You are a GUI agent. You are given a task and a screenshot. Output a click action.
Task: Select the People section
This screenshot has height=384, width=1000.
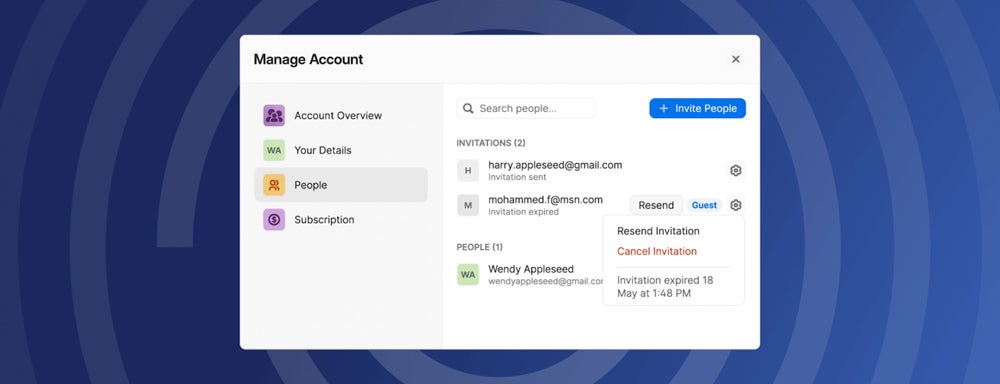pos(341,185)
